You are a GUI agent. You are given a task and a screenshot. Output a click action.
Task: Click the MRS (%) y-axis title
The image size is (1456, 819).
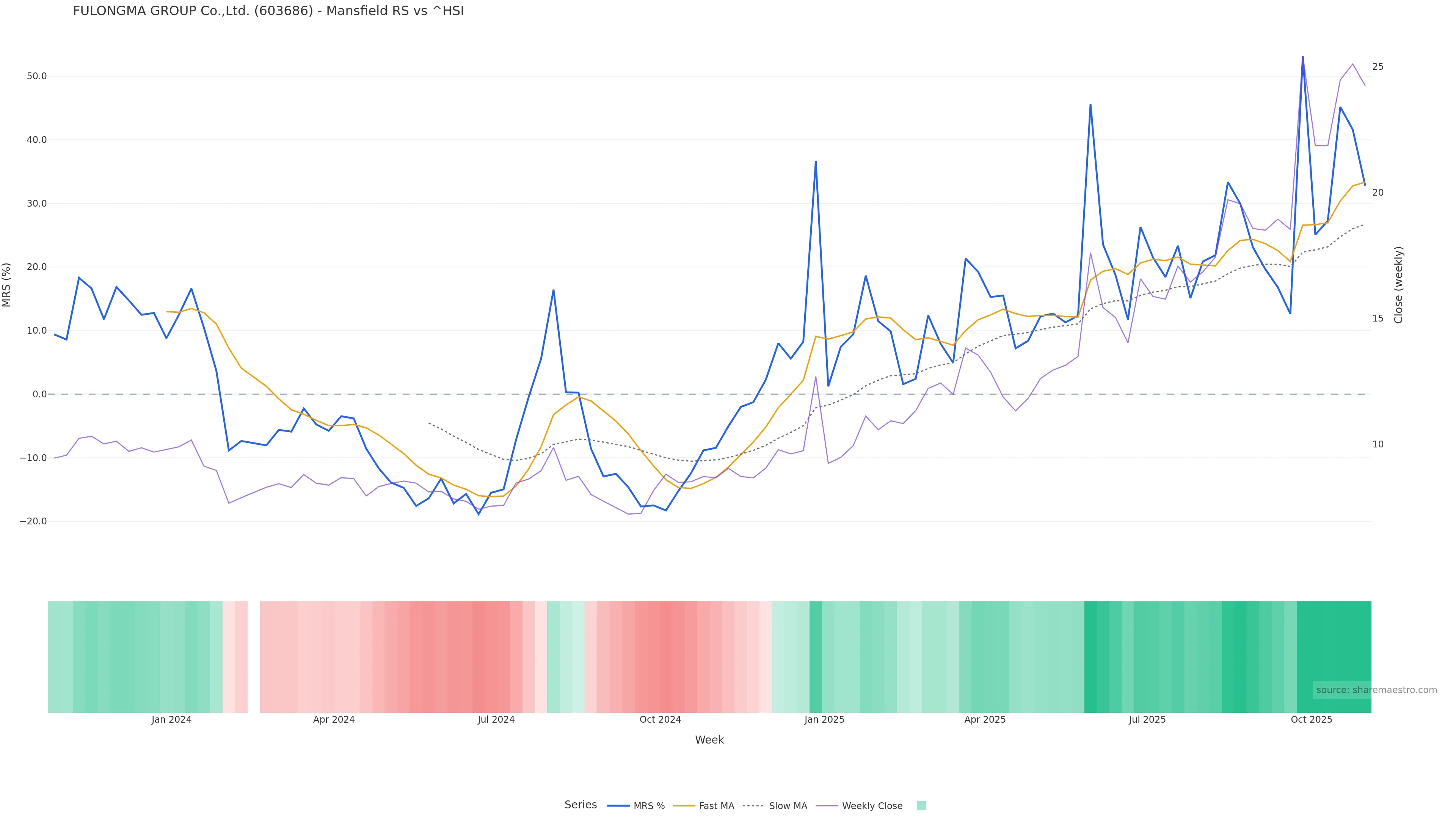coord(7,285)
